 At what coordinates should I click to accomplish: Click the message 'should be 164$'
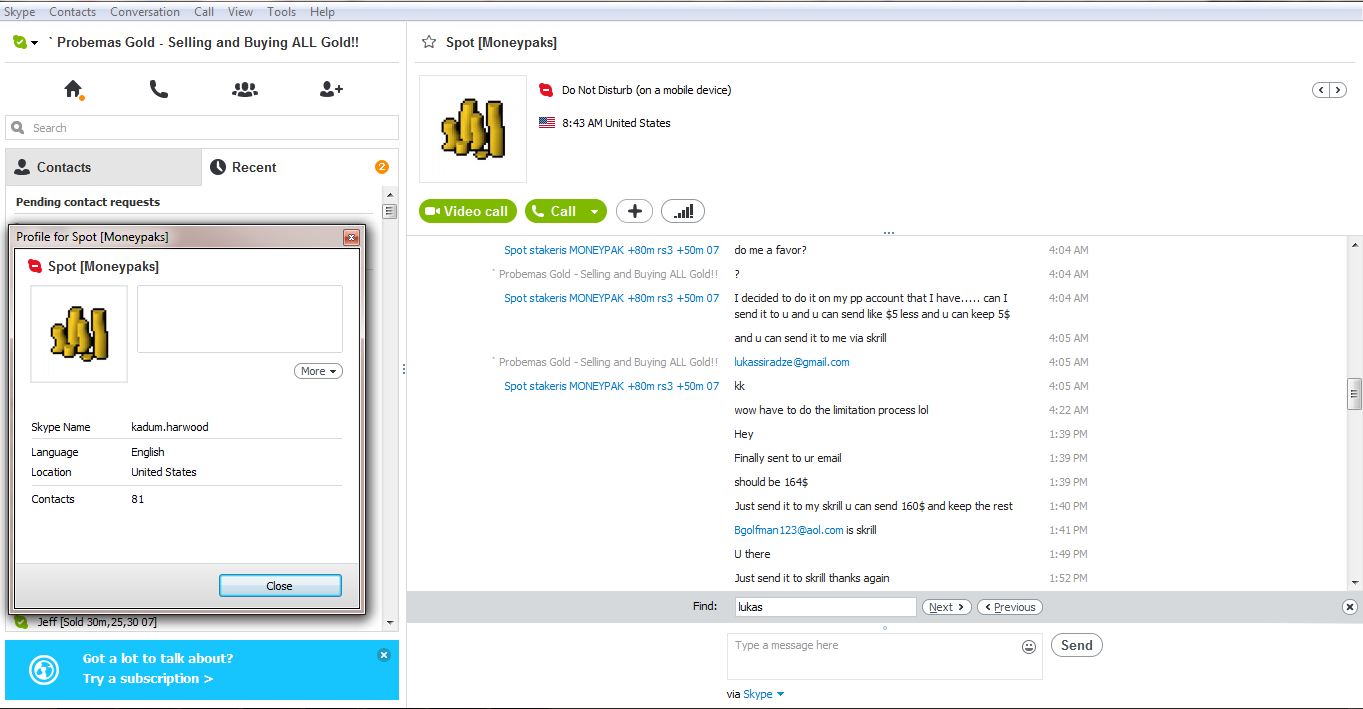point(770,482)
